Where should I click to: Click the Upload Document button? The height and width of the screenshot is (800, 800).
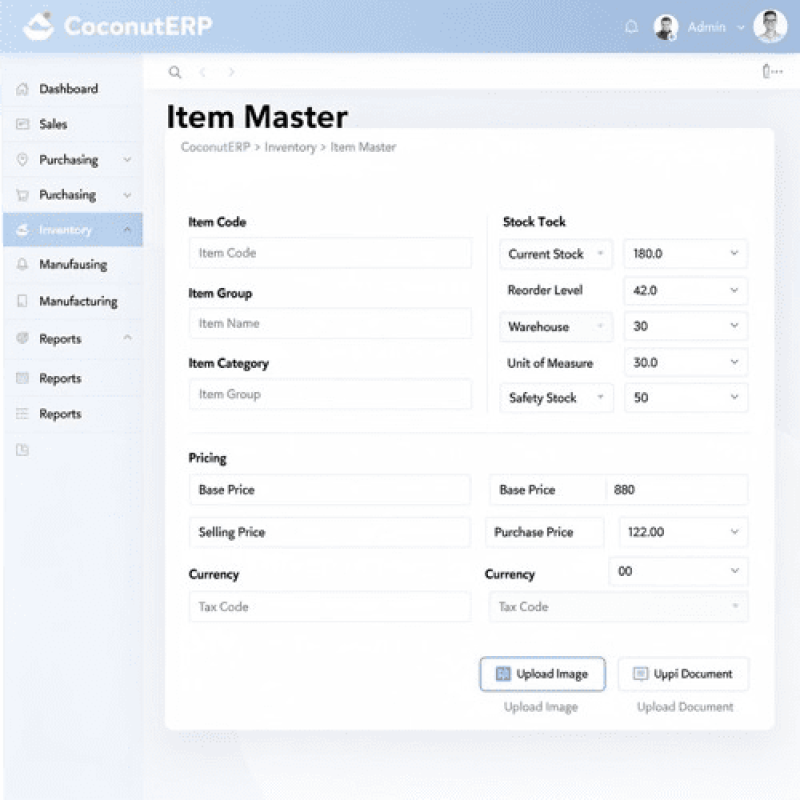pyautogui.click(x=683, y=674)
